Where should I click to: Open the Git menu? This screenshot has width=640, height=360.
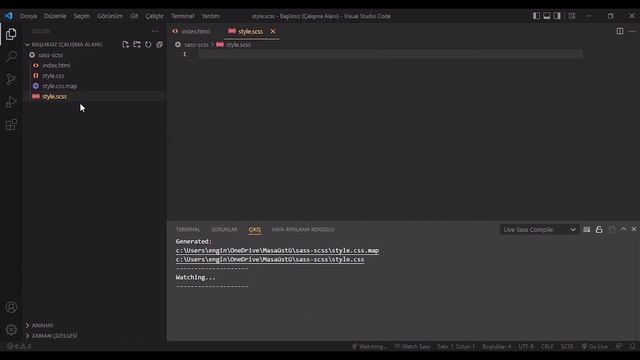click(x=134, y=16)
